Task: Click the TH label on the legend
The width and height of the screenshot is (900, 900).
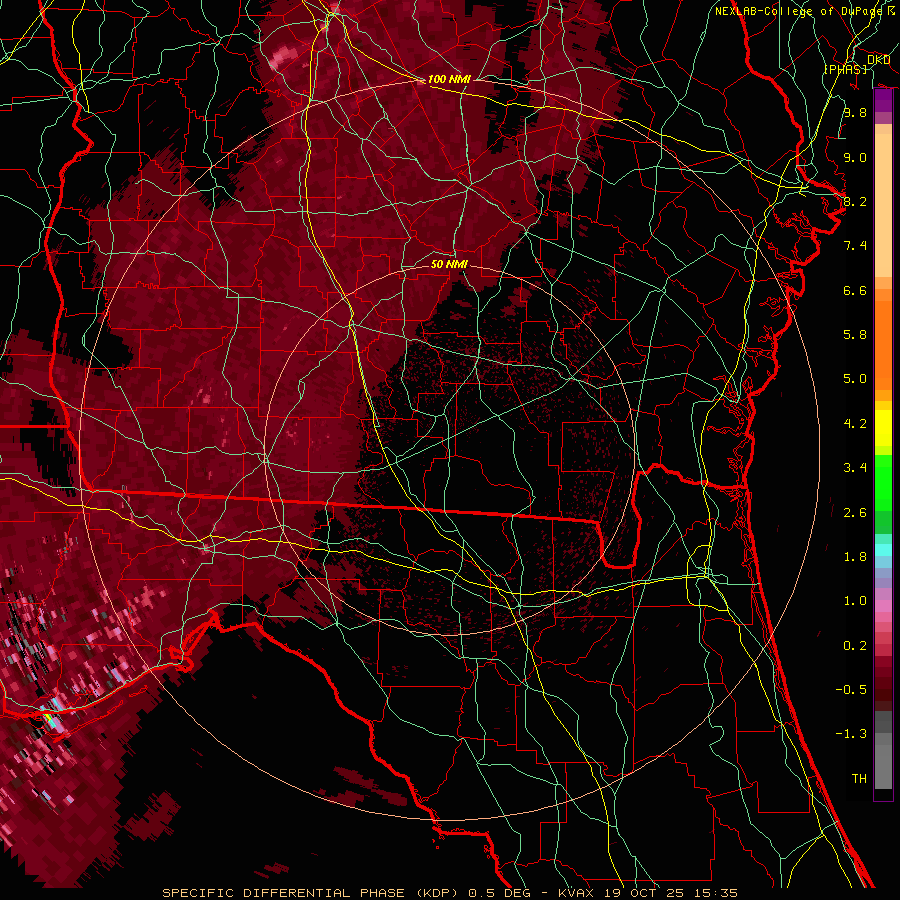Action: click(x=858, y=778)
